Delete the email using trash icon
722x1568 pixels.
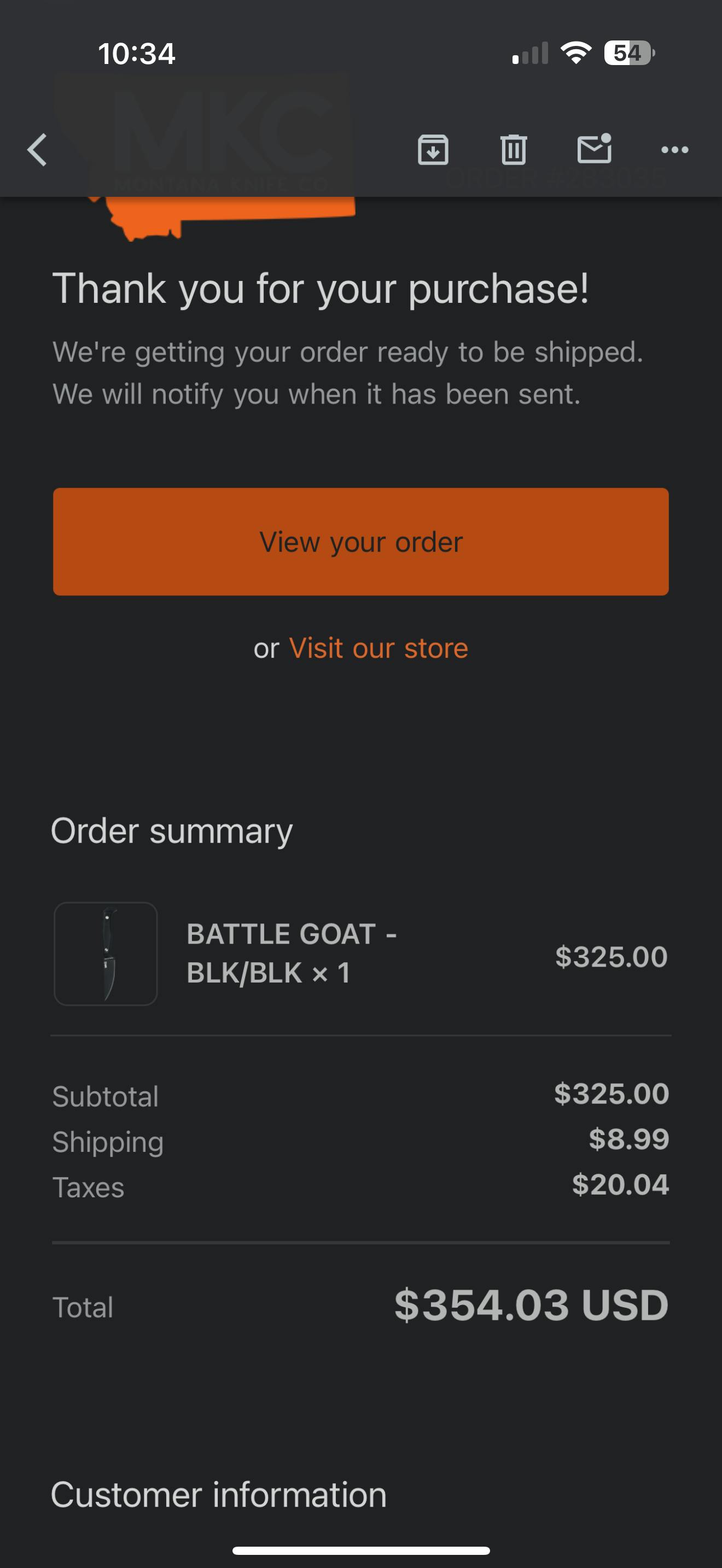[x=513, y=150]
